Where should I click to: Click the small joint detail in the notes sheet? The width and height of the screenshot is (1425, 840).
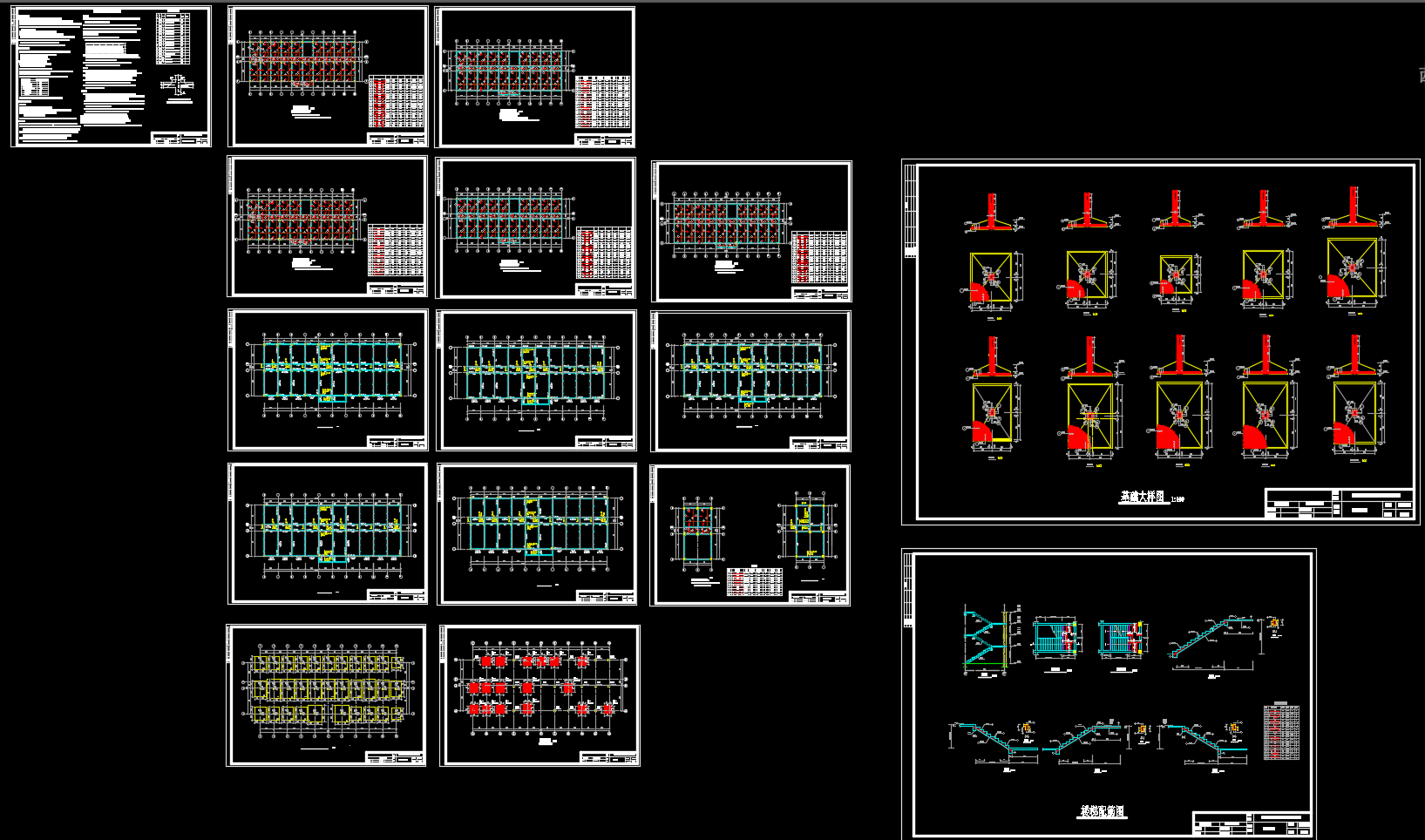180,87
